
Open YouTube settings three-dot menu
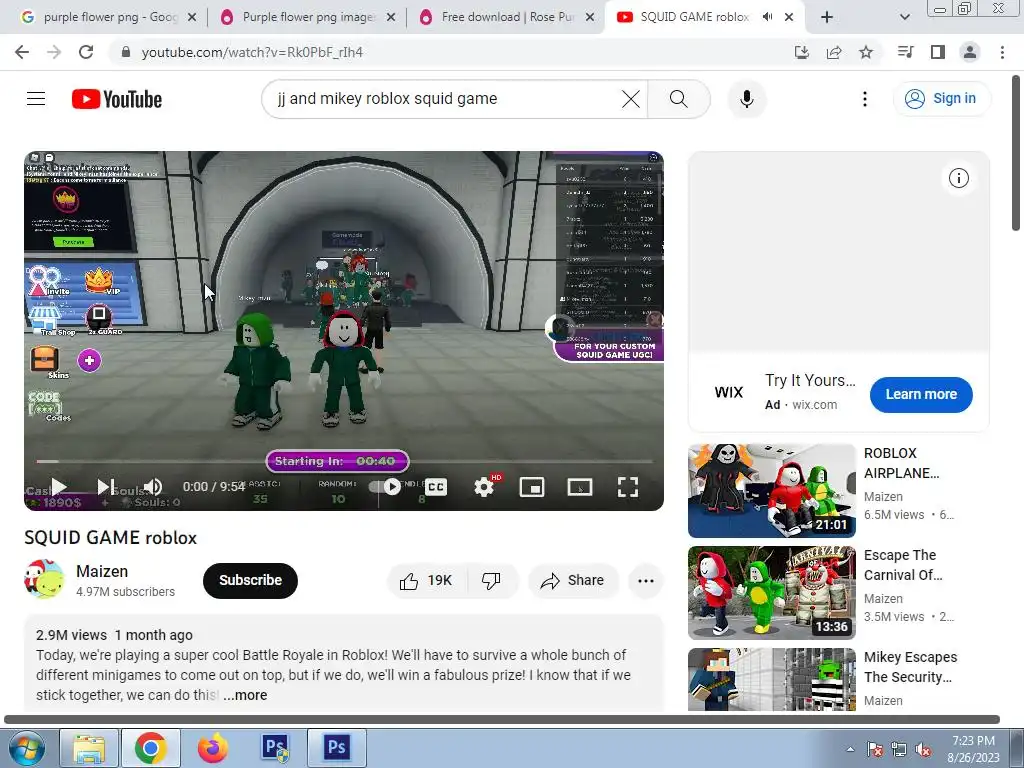tap(865, 99)
